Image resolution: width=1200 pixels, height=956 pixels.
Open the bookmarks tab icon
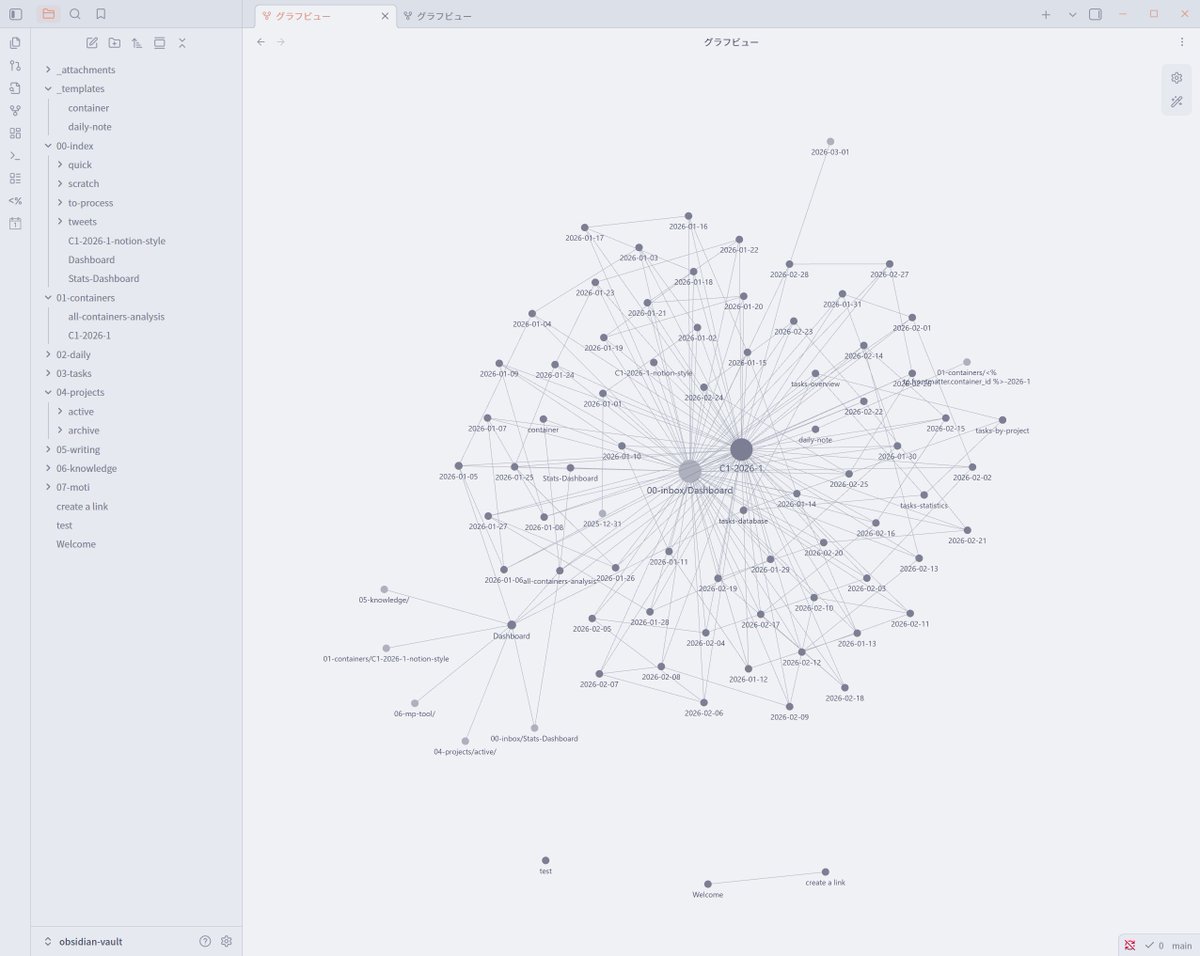101,14
